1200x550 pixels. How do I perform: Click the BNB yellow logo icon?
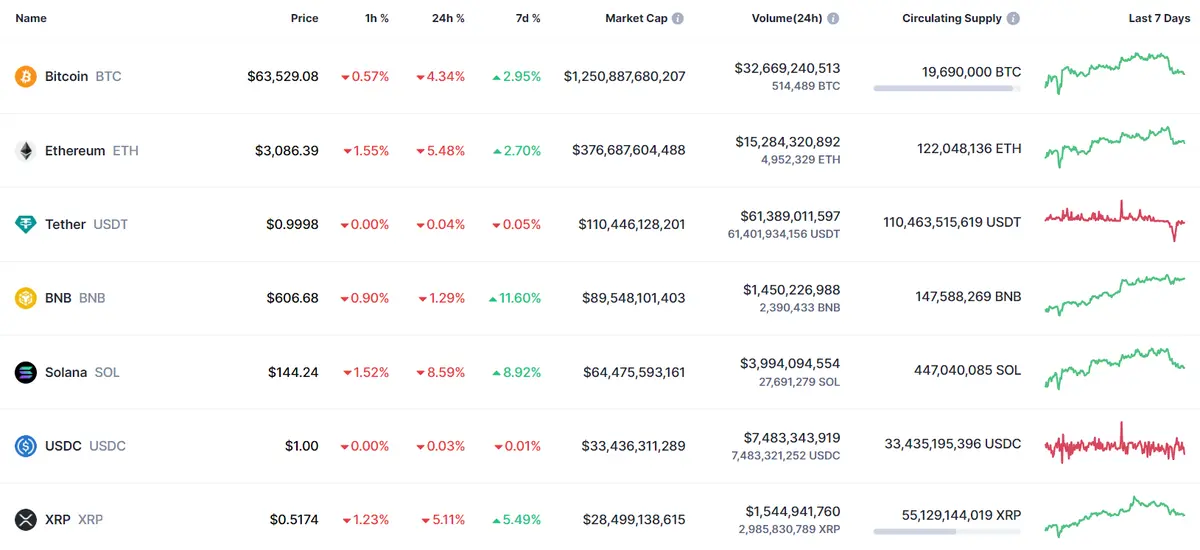pyautogui.click(x=26, y=298)
